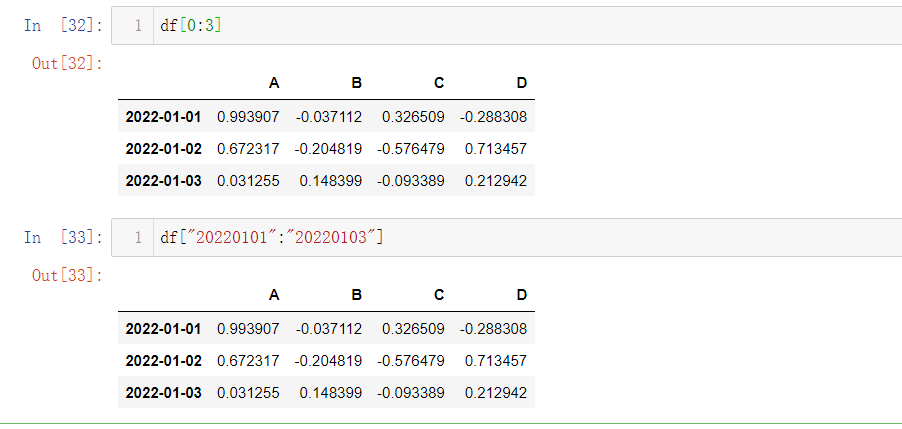Click value -0.576479 in second table
Screen dimensions: 902x429
[x=411, y=361]
